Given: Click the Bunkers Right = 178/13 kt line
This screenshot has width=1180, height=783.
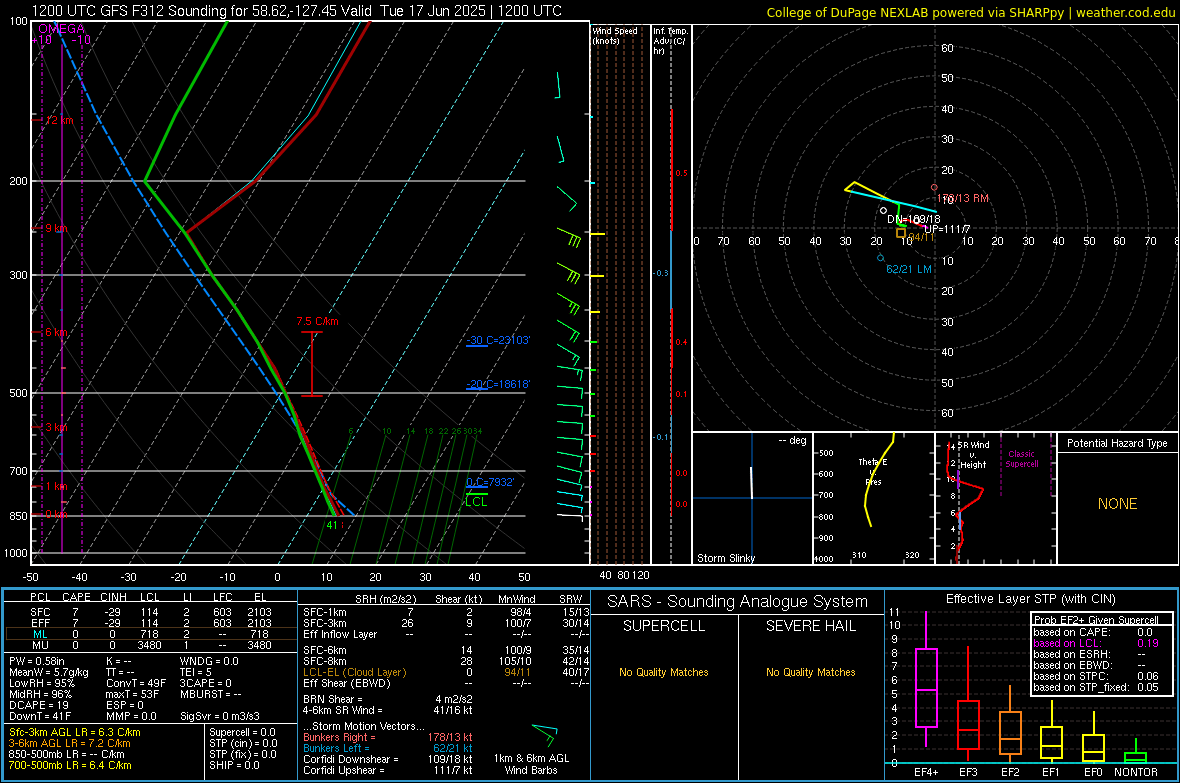Looking at the screenshot, I should pyautogui.click(x=388, y=737).
